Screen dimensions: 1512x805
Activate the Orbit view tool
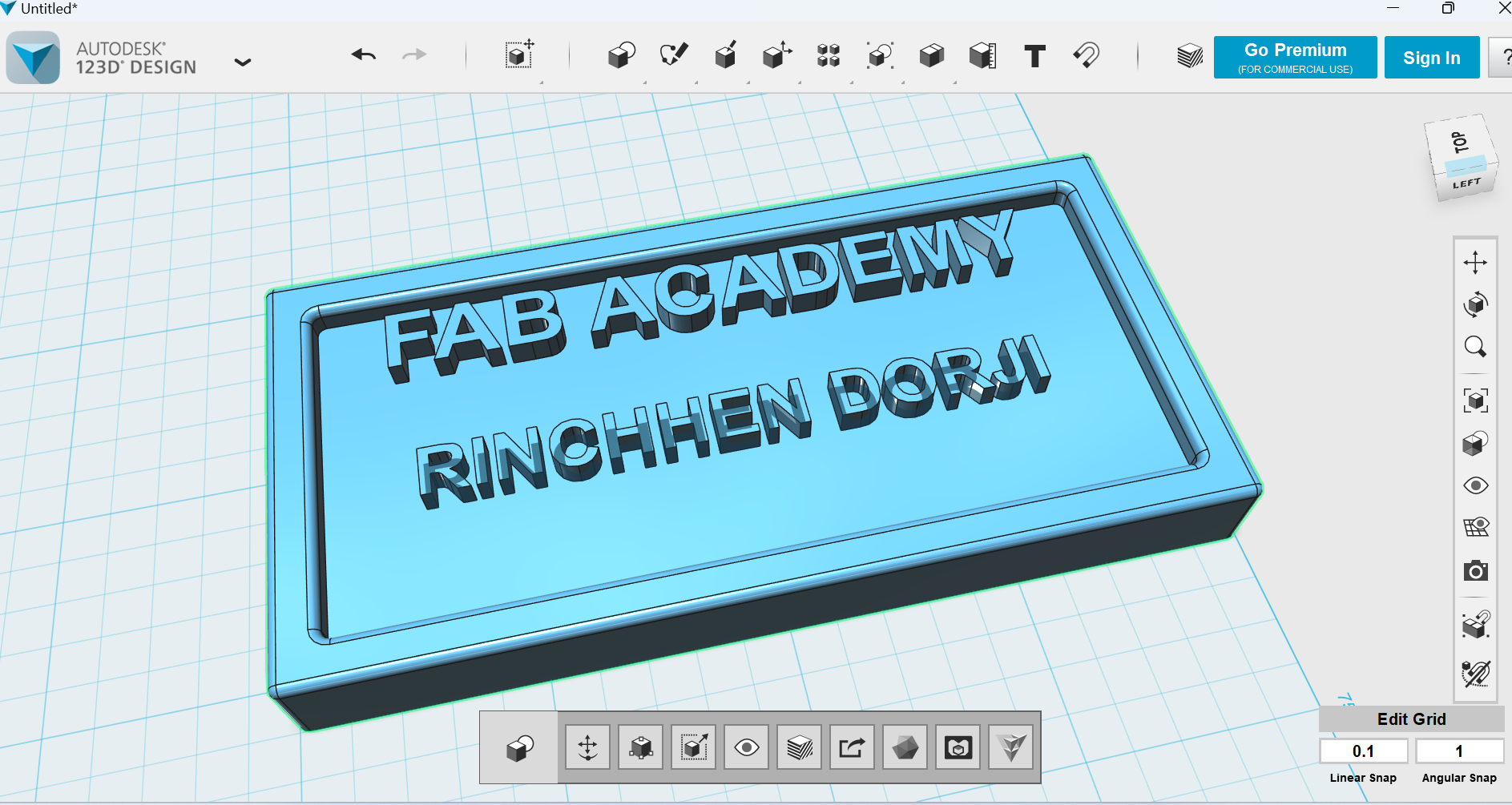1476,304
